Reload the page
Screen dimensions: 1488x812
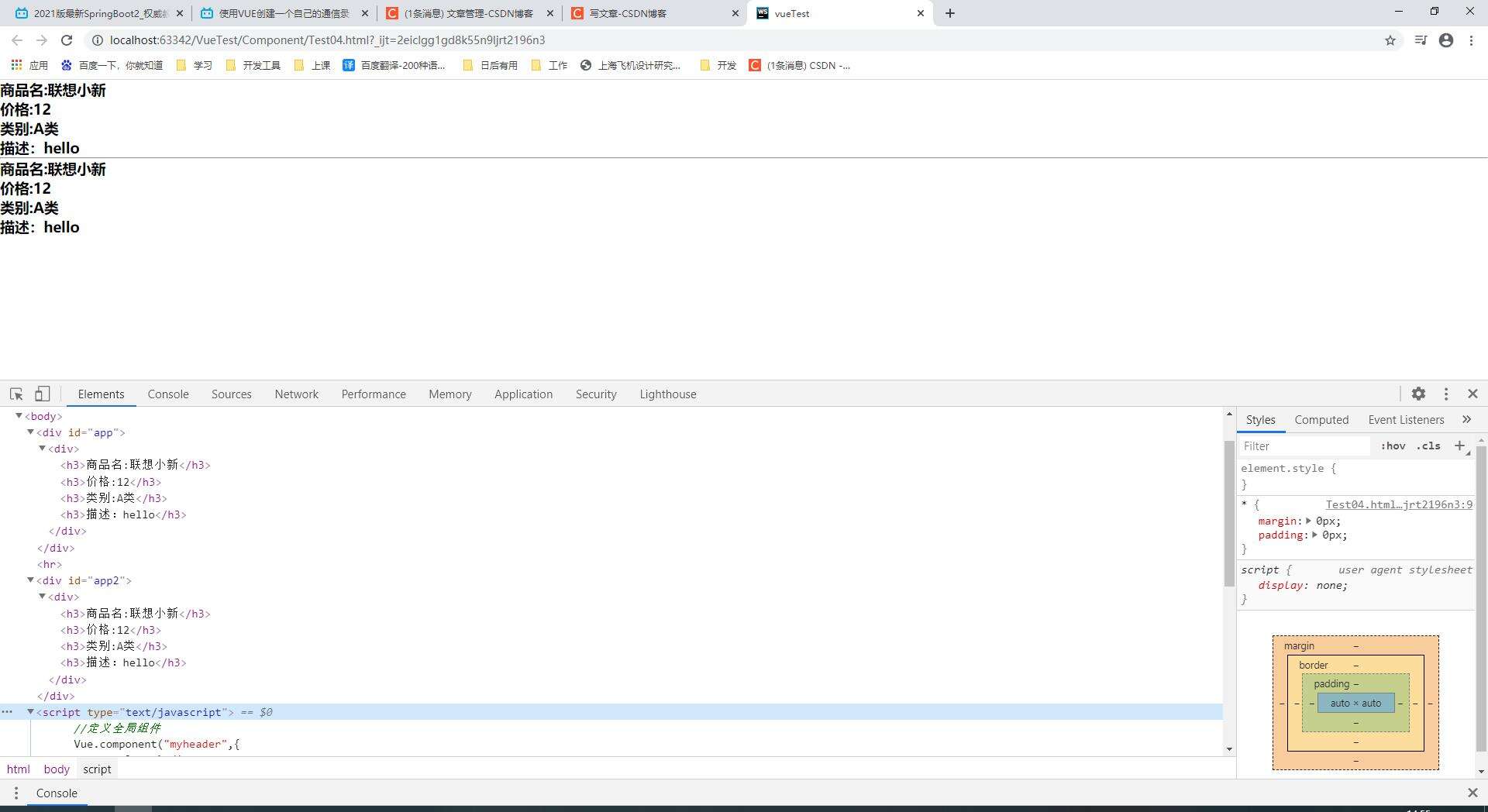[x=67, y=40]
